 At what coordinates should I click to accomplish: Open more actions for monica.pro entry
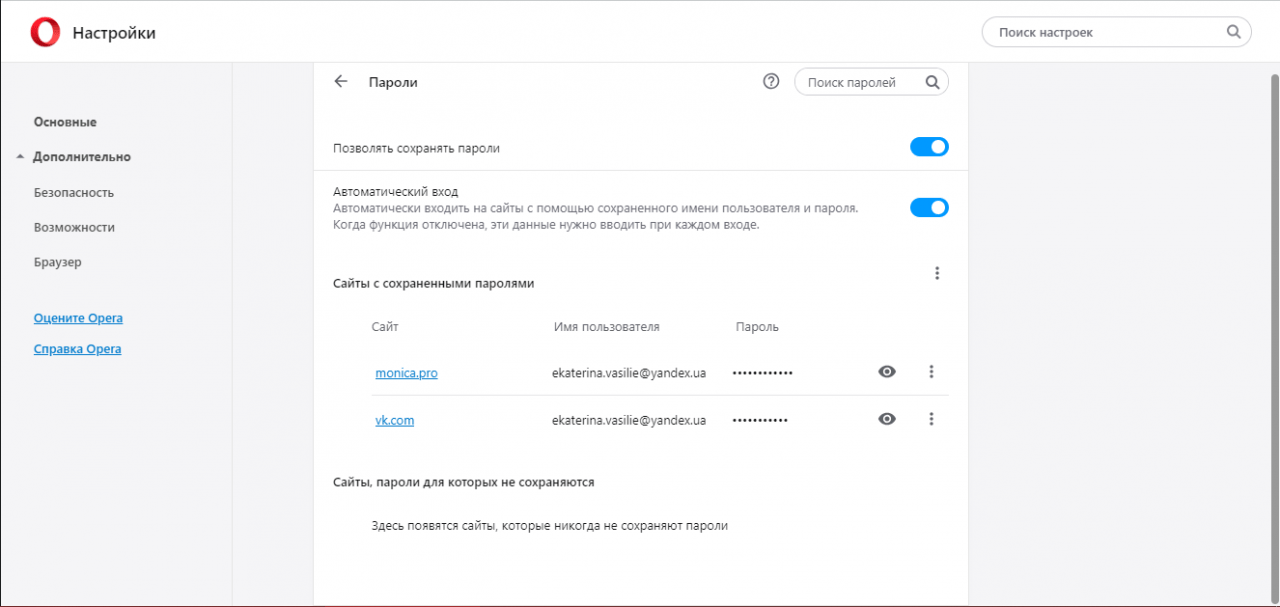tap(931, 372)
